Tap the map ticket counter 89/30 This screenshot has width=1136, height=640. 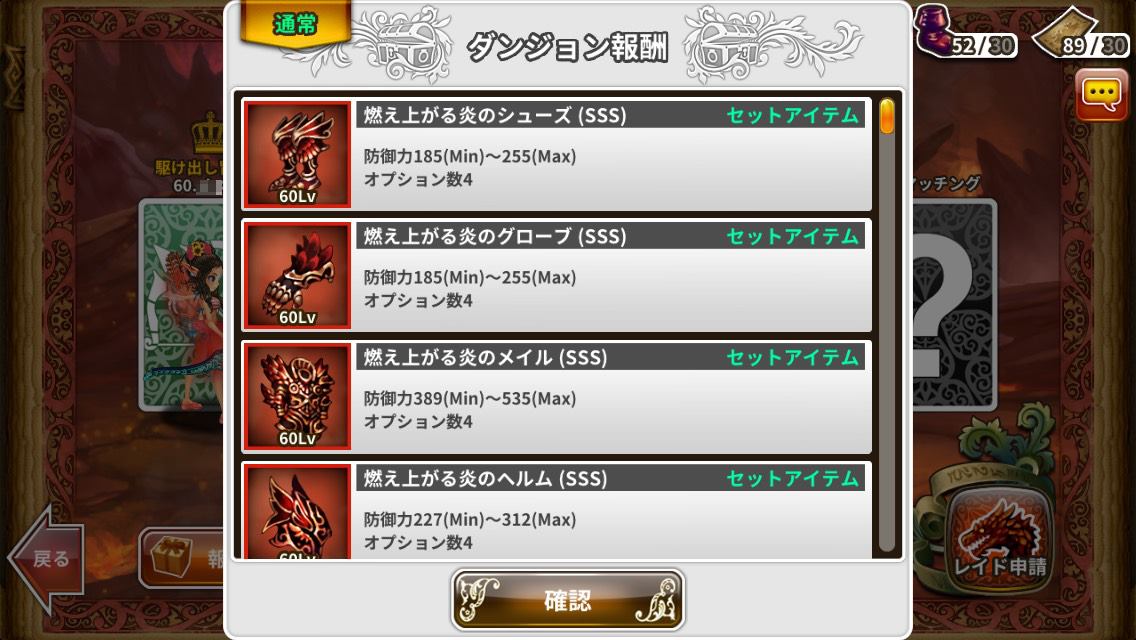pos(1081,34)
